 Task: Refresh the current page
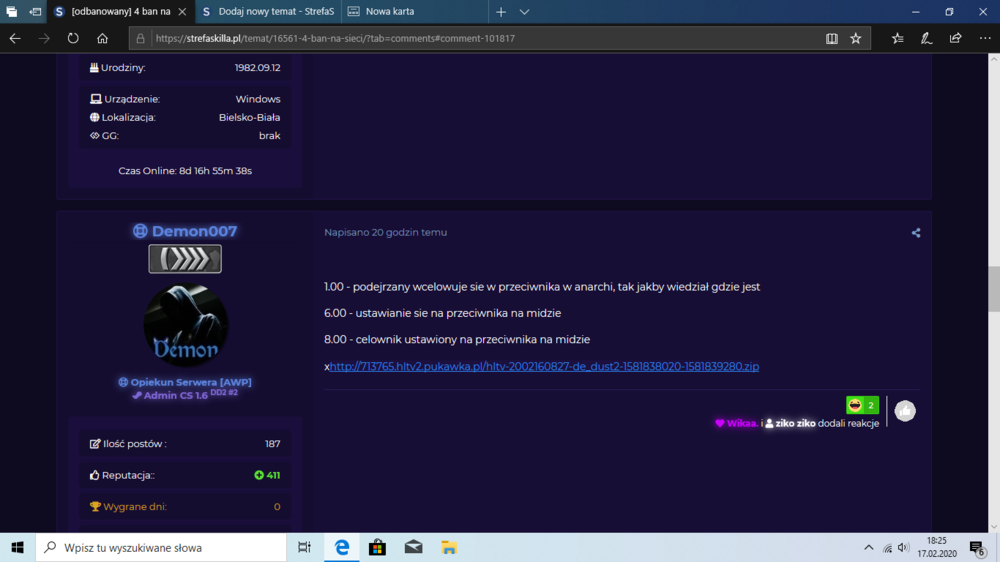[73, 38]
